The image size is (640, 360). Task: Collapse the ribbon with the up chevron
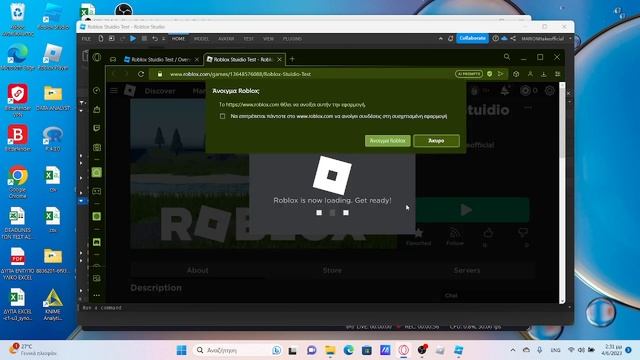tap(440, 38)
